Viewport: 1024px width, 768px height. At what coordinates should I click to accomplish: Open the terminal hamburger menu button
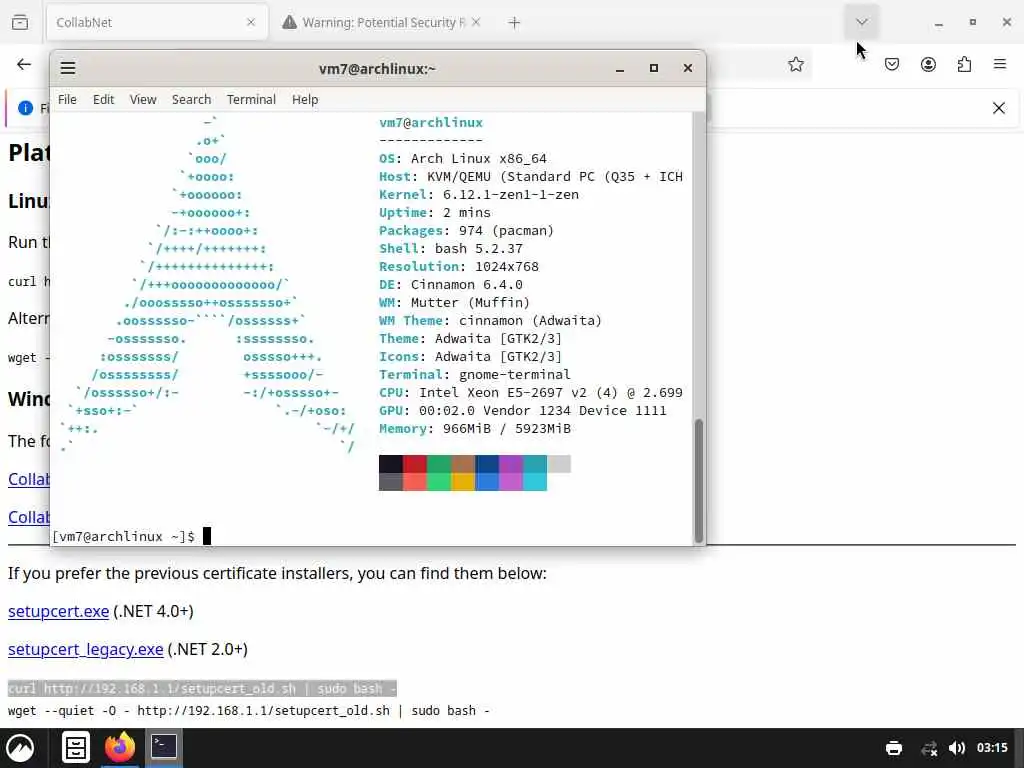pos(68,68)
